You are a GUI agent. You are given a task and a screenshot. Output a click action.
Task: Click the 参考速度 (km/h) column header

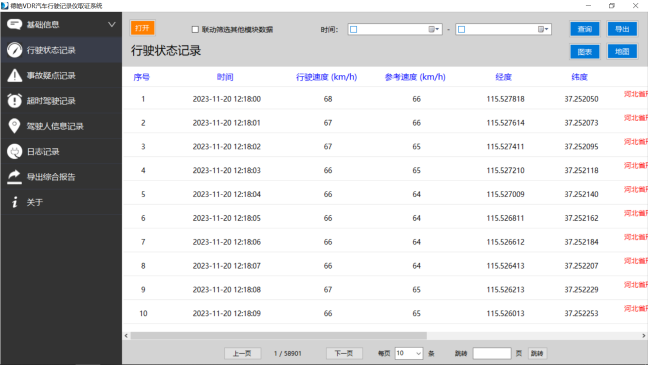tap(415, 77)
